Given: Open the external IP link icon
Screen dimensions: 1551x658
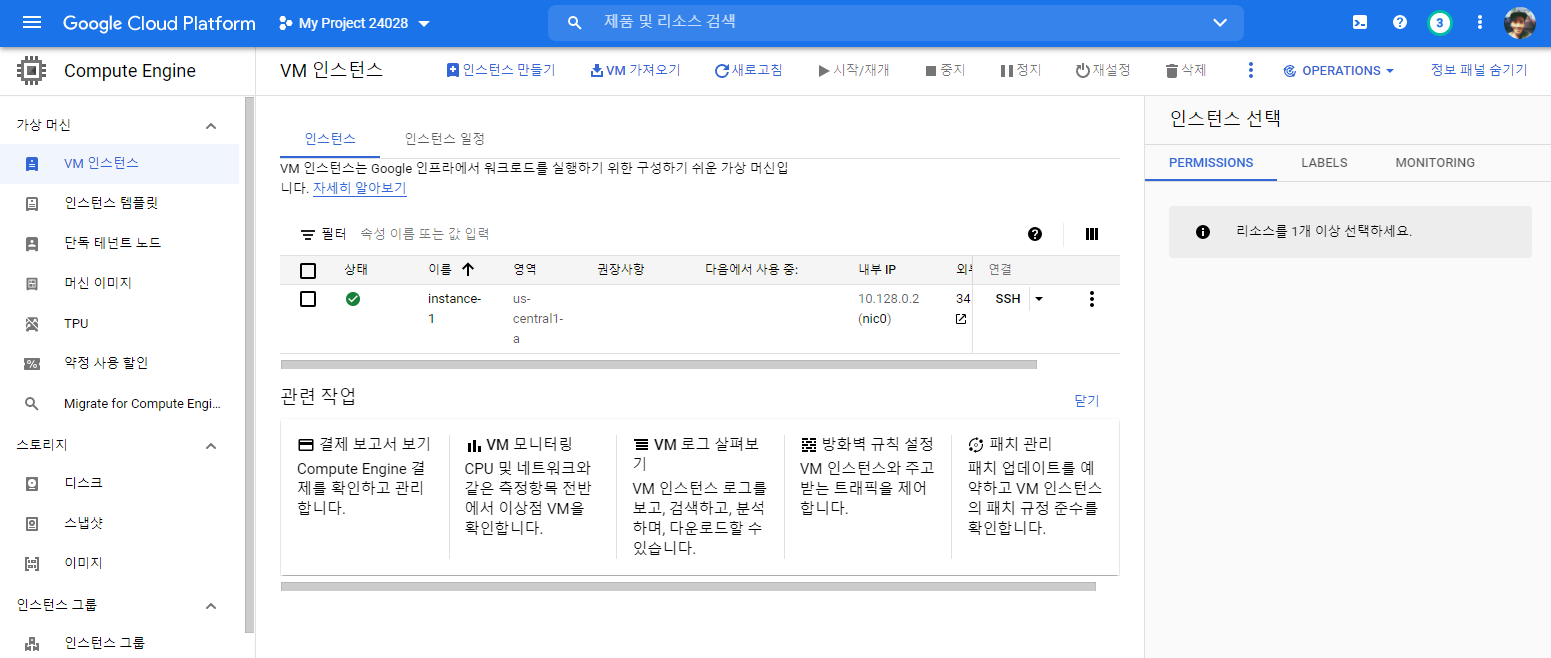Looking at the screenshot, I should coord(961,319).
